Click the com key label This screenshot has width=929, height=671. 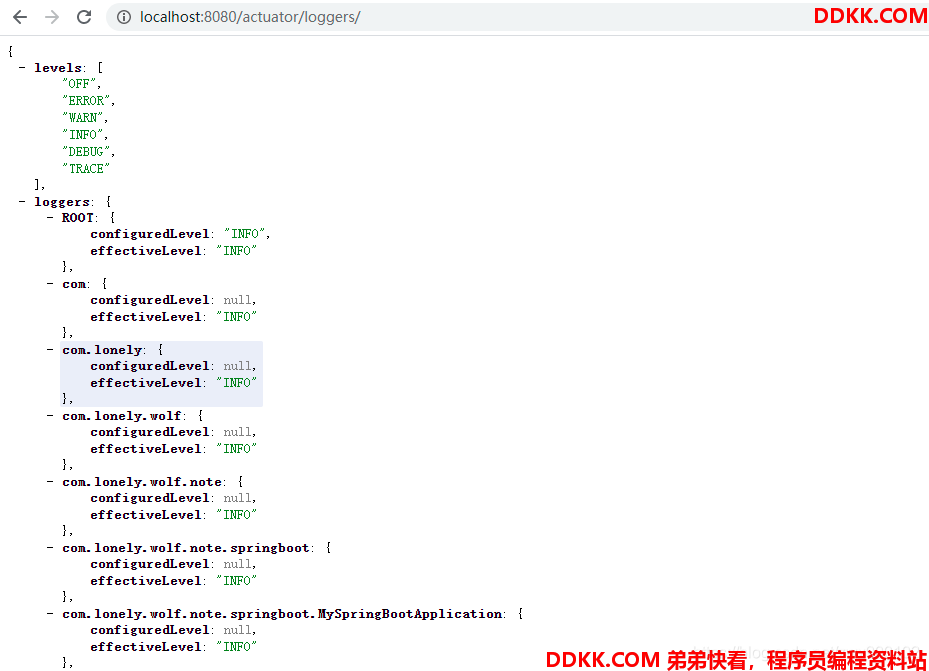(x=74, y=284)
